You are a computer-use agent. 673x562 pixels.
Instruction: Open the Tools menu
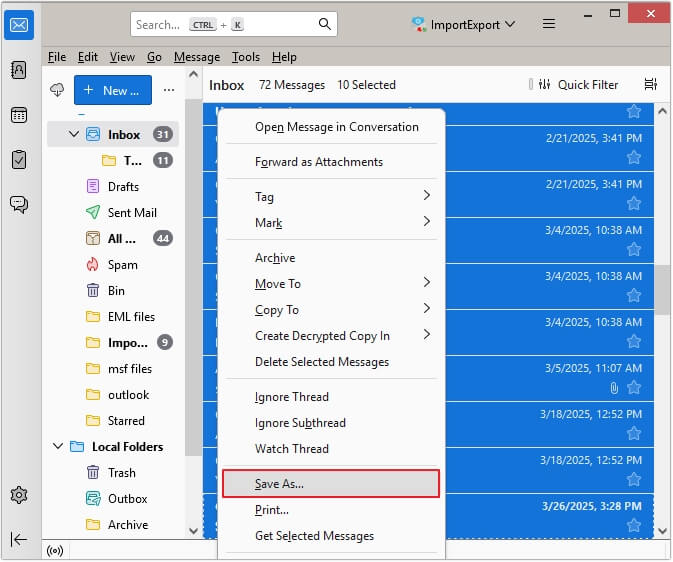click(x=245, y=57)
